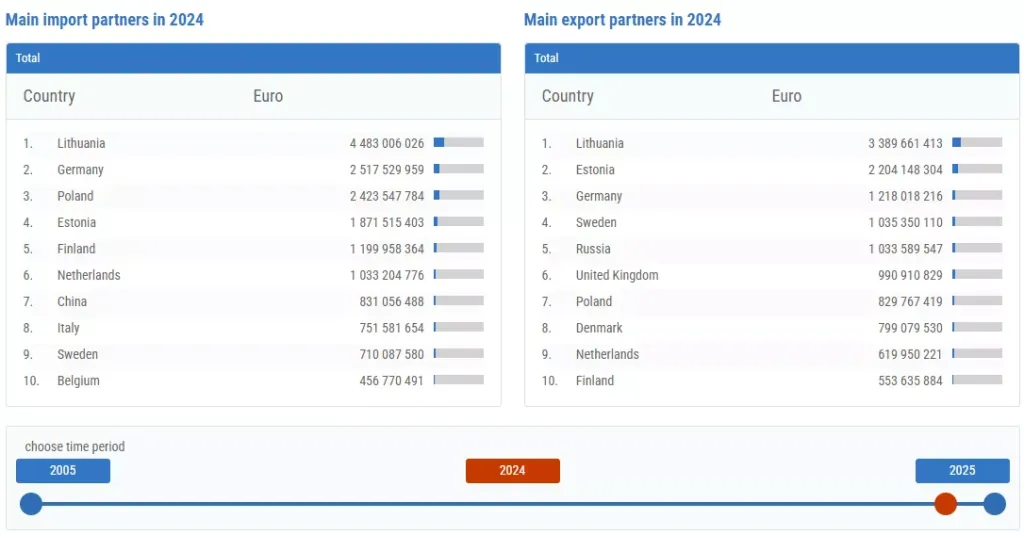The image size is (1024, 535).
Task: Select the Total tab in import partners
Action: click(x=28, y=58)
